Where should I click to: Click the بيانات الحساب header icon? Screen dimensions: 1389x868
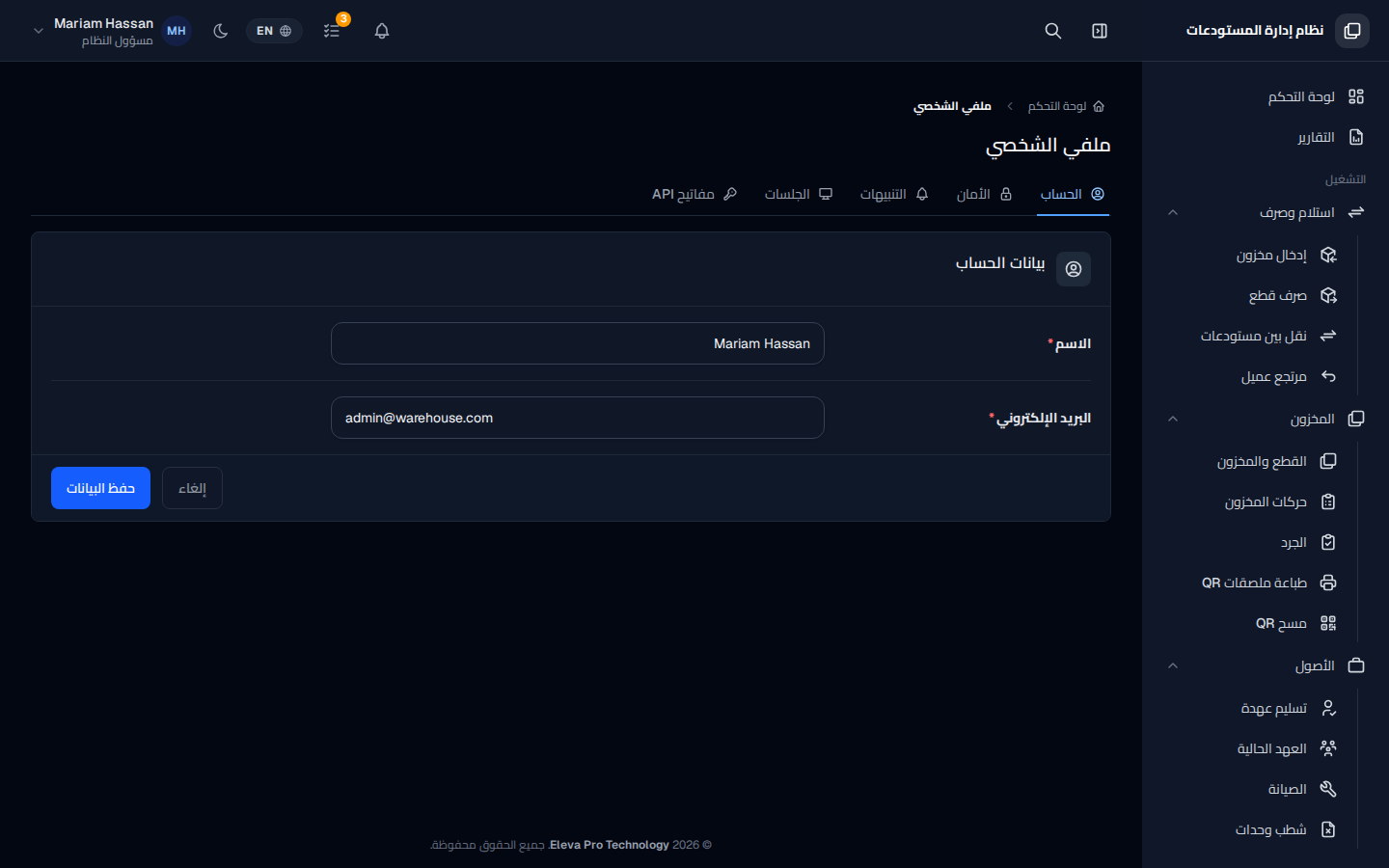click(1074, 269)
